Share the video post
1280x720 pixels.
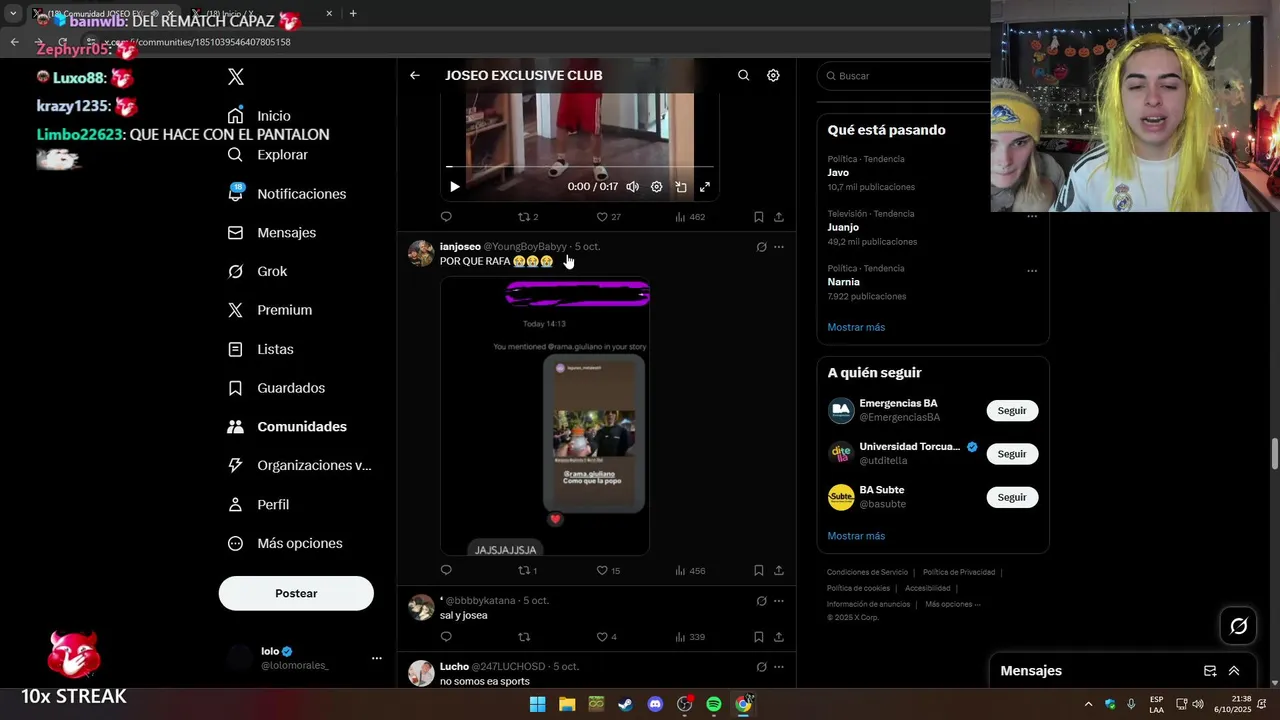(779, 217)
